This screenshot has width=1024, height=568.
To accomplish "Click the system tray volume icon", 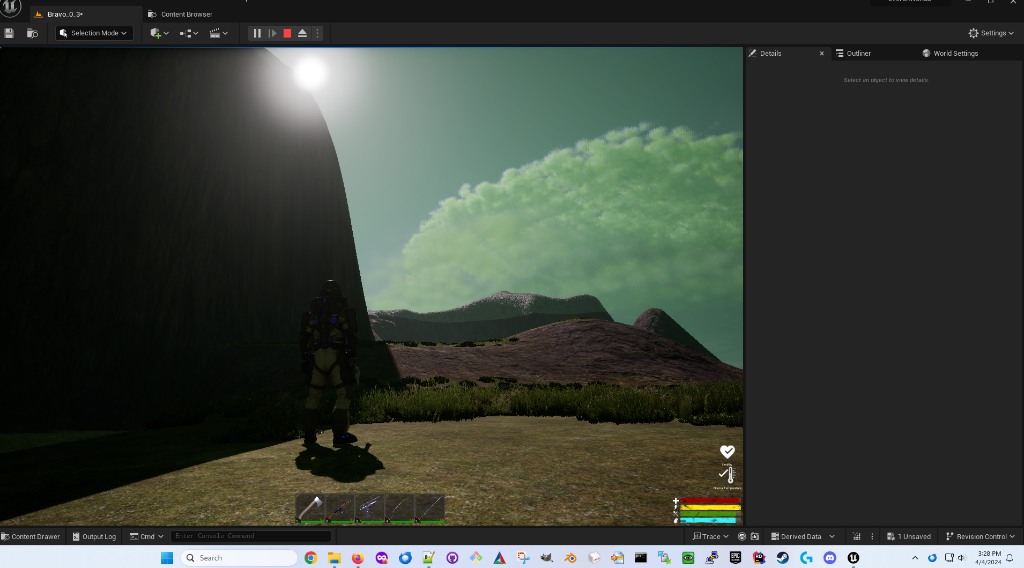I will point(961,558).
